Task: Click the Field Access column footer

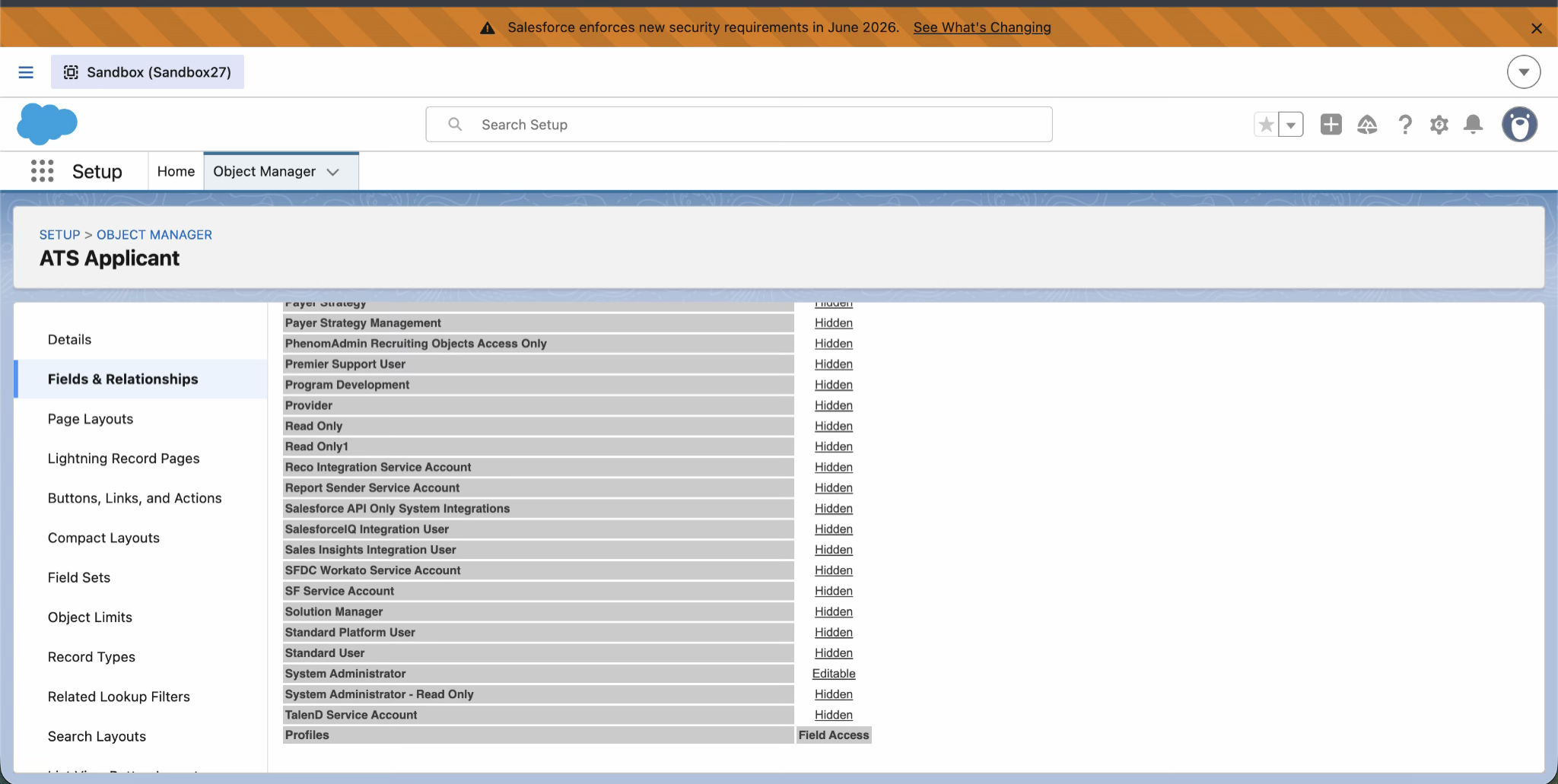Action: pos(834,735)
